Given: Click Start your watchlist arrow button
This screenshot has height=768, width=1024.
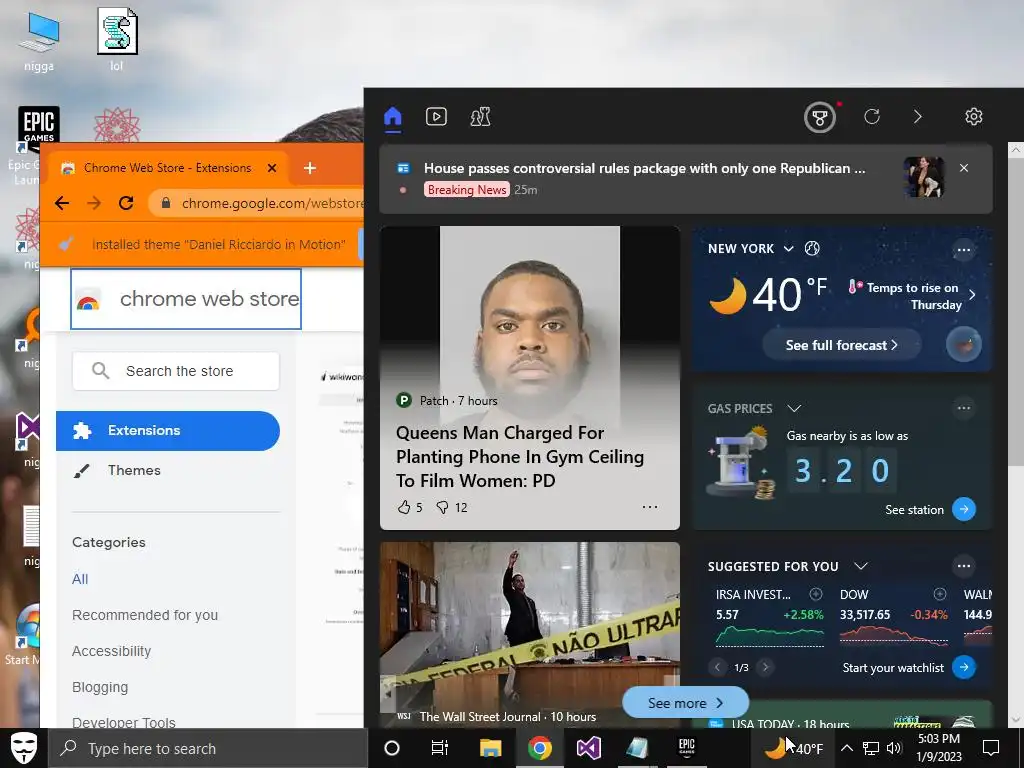Looking at the screenshot, I should coord(964,667).
